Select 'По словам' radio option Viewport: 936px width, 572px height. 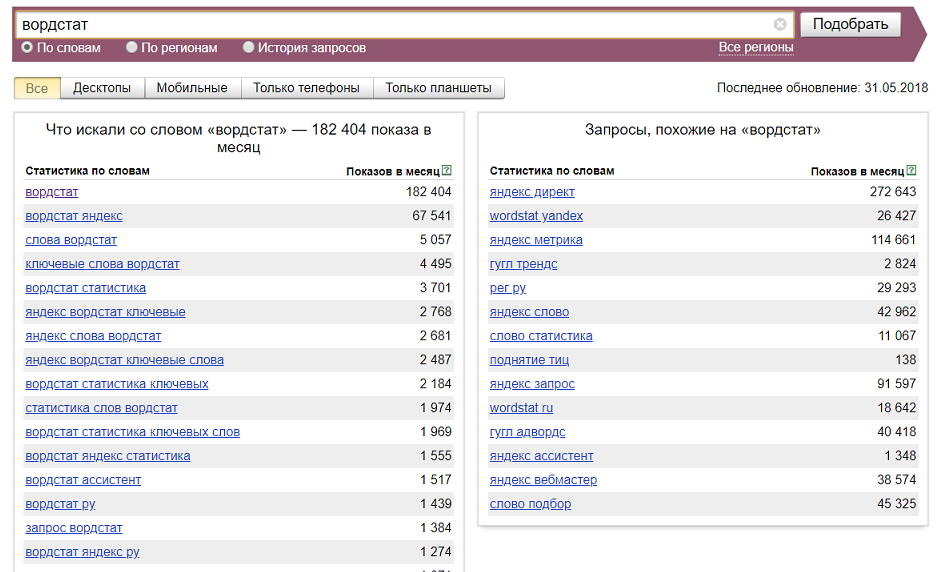coord(27,47)
